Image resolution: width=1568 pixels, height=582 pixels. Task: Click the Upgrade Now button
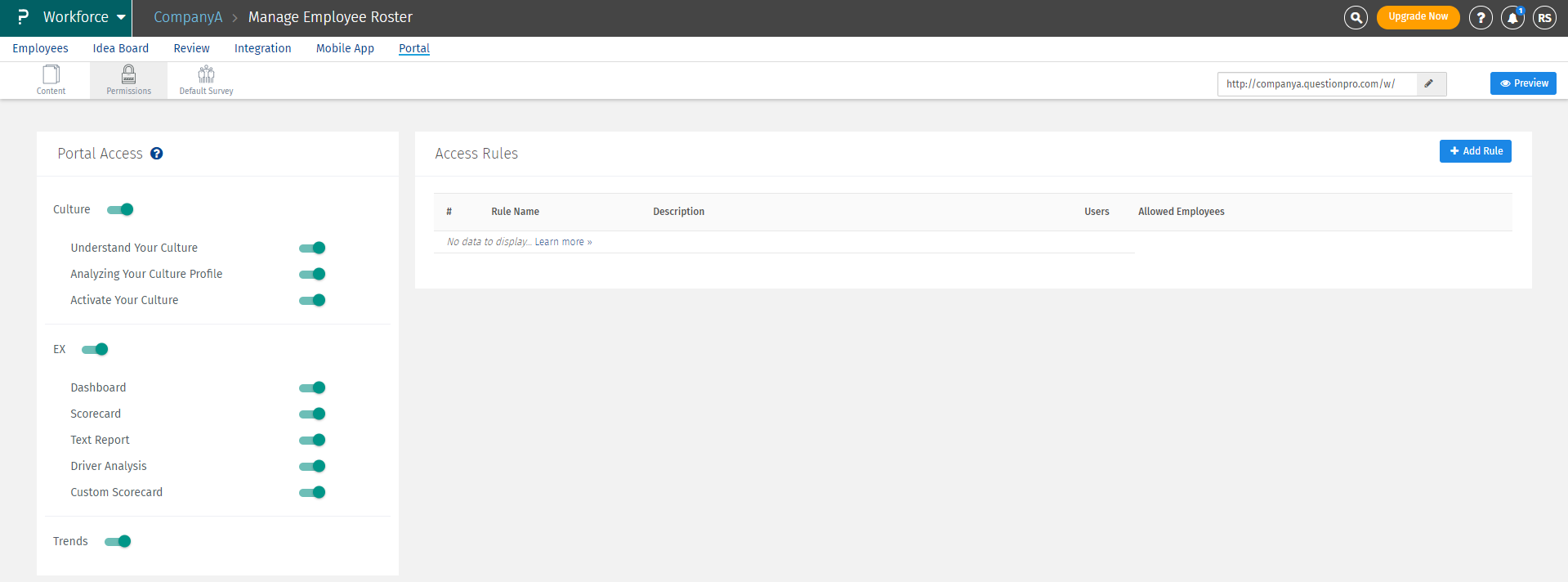(1418, 17)
